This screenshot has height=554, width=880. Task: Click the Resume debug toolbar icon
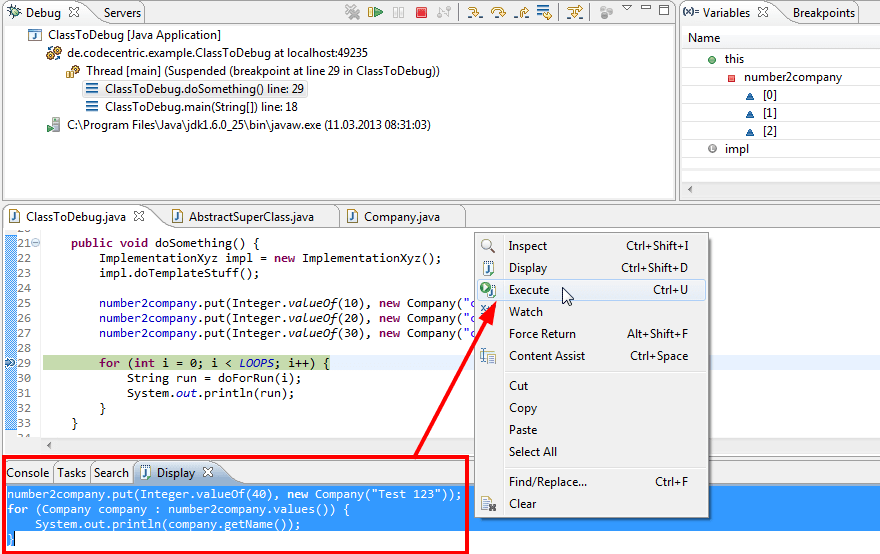[x=376, y=12]
